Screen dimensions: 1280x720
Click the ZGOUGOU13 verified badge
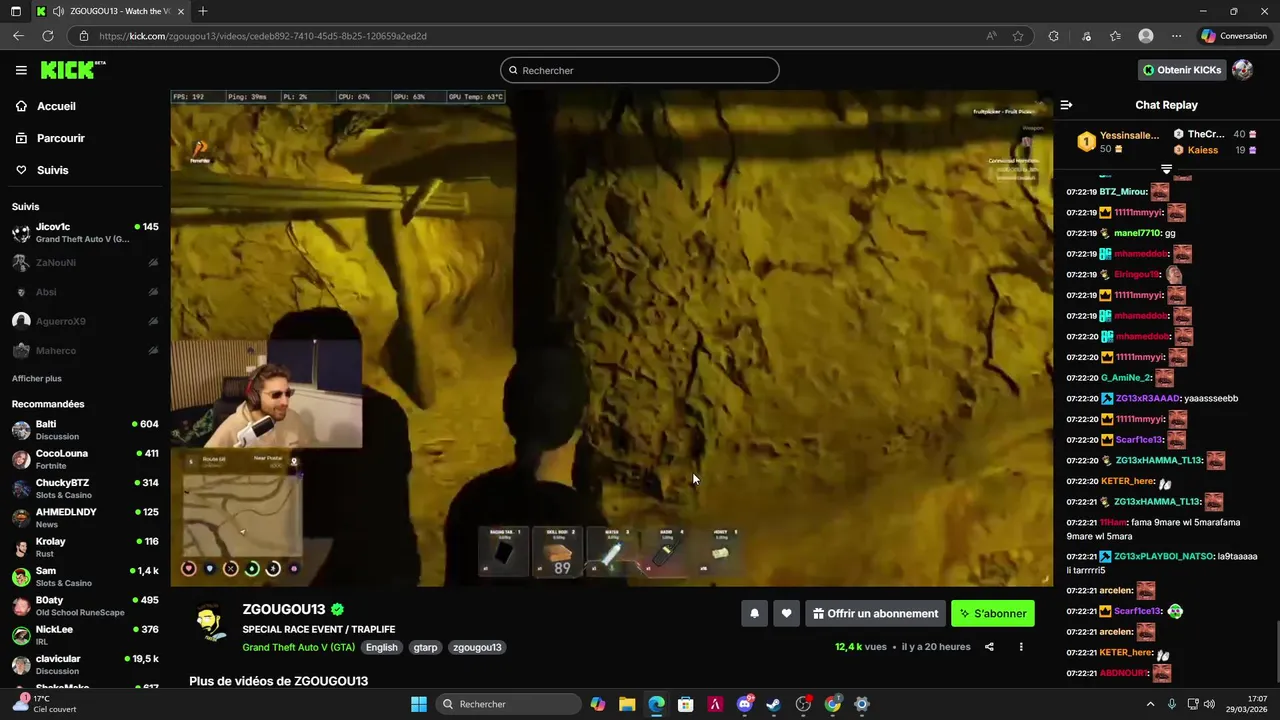[338, 609]
